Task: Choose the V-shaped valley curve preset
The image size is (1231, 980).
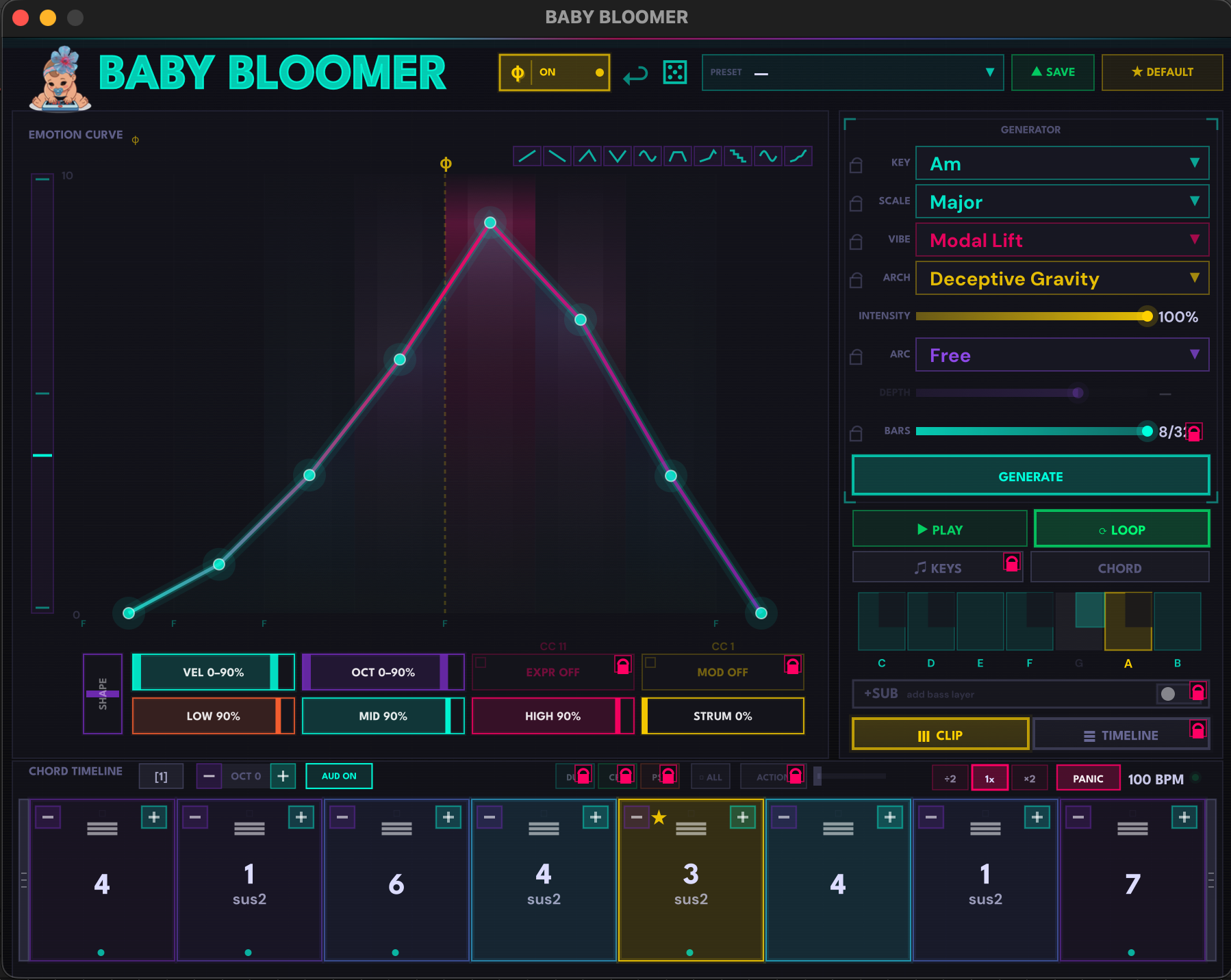Action: [x=618, y=156]
